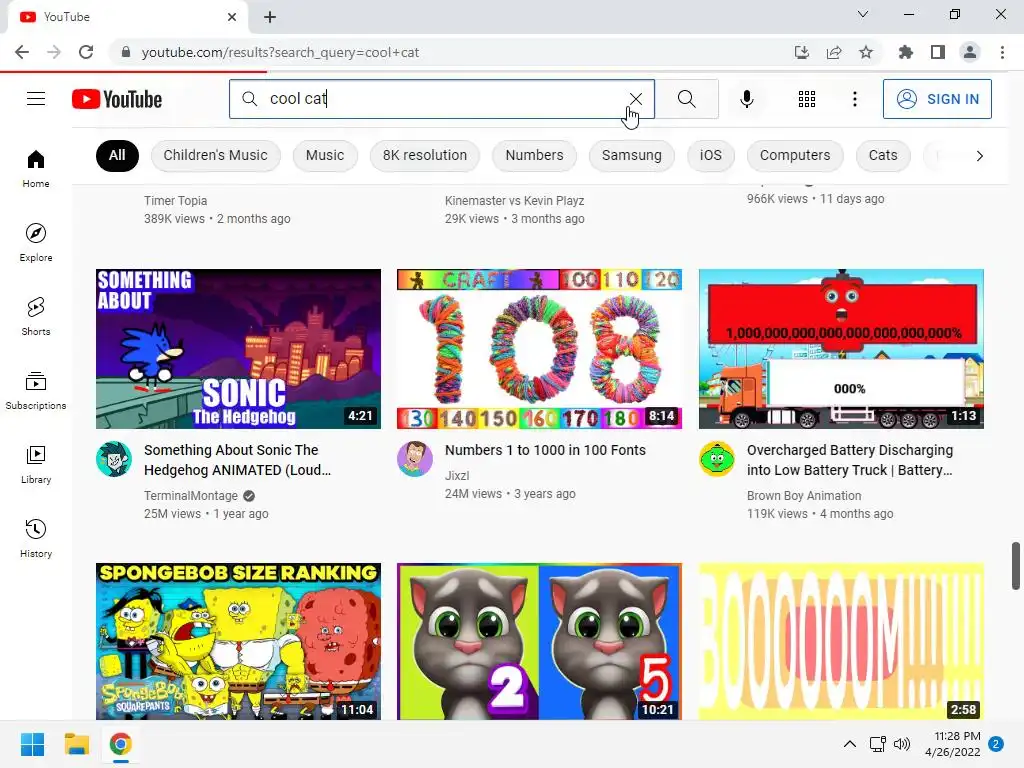Open Brown Boy Animation channel link
Screen dimensions: 1024x768
(804, 496)
